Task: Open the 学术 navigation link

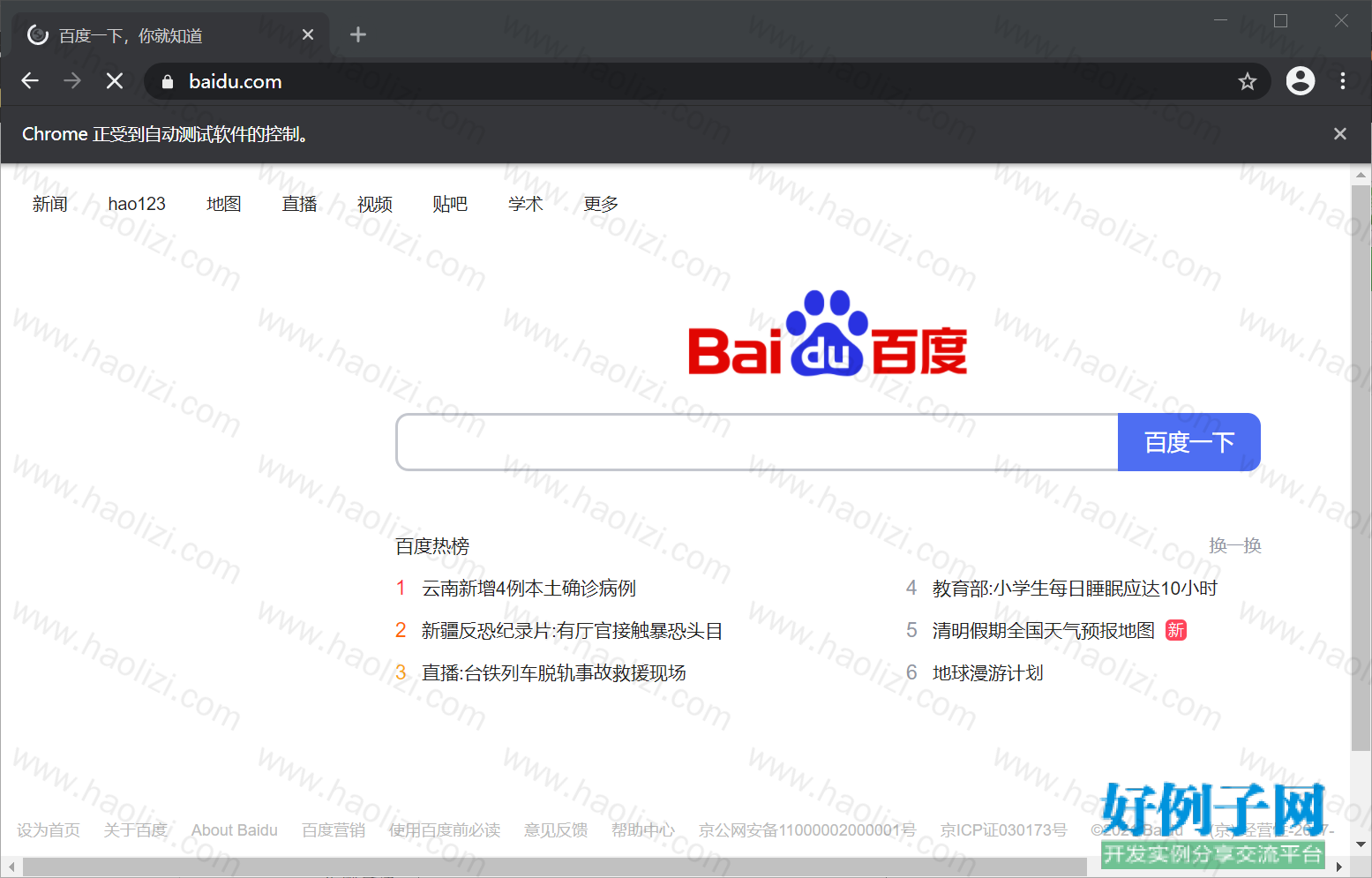Action: [526, 204]
